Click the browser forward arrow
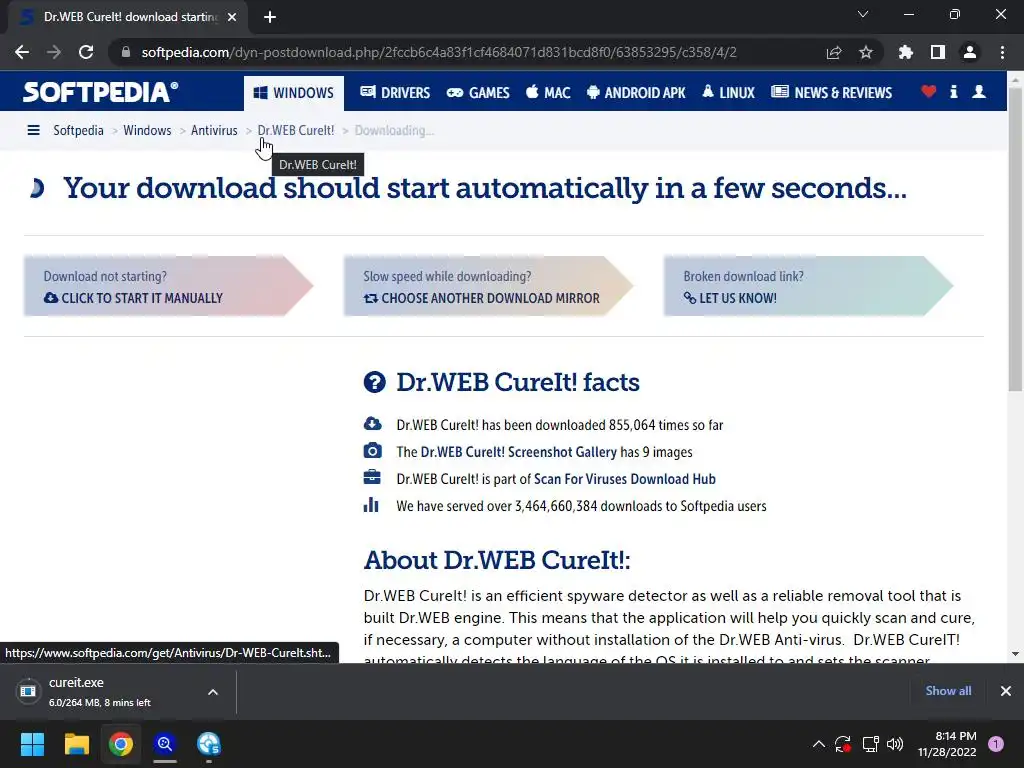1024x768 pixels. pyautogui.click(x=54, y=52)
